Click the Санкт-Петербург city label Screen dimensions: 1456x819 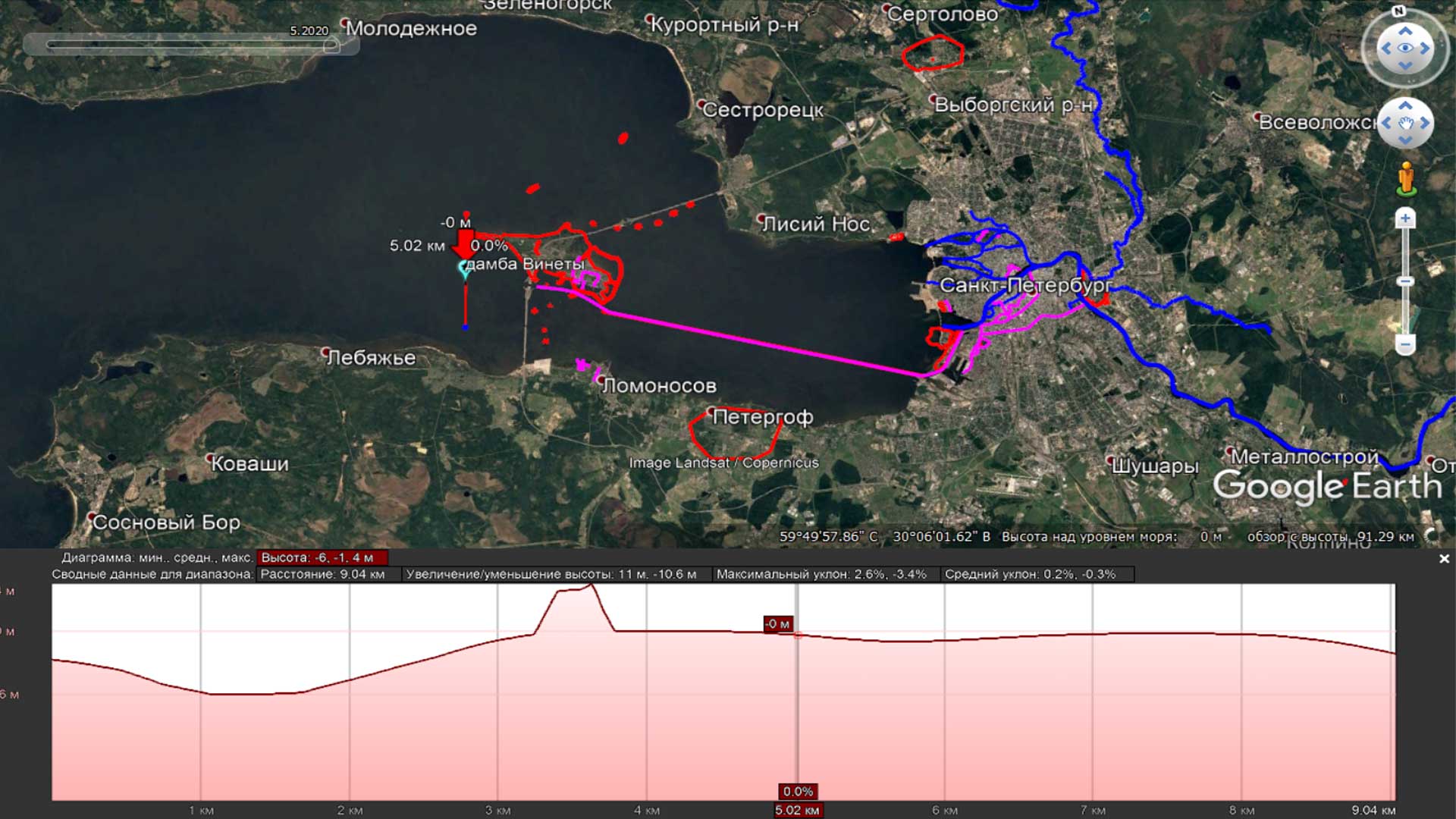[1026, 286]
